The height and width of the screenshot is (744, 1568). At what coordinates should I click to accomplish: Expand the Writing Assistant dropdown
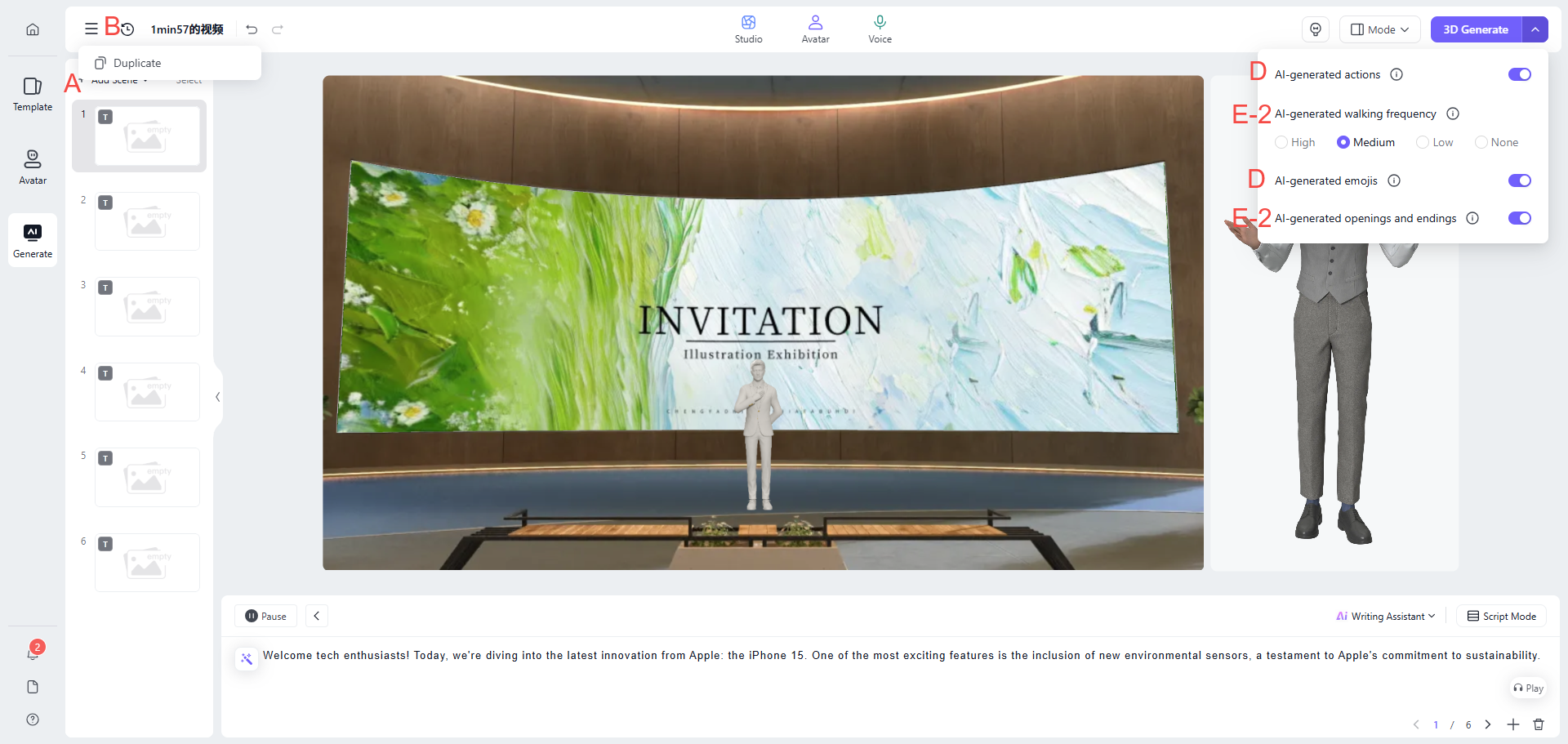(x=1386, y=617)
